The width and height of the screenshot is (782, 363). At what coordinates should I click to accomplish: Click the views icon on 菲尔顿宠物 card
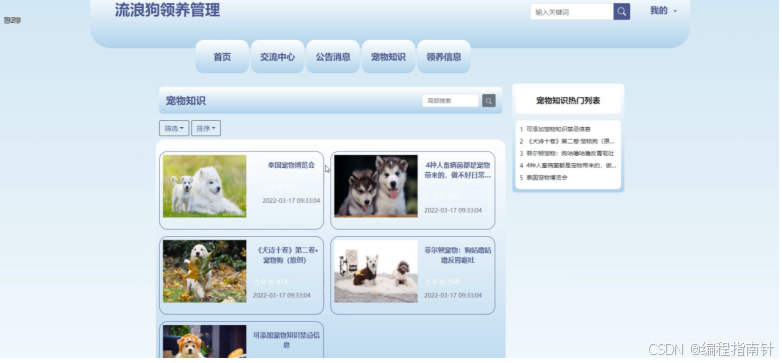[442, 282]
